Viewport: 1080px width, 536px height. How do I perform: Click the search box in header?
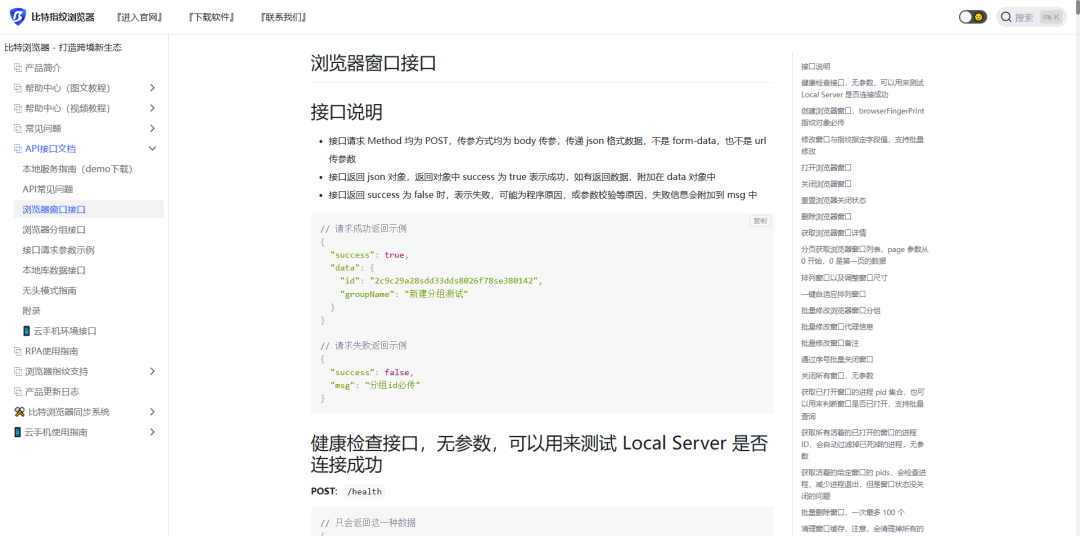tap(1032, 17)
